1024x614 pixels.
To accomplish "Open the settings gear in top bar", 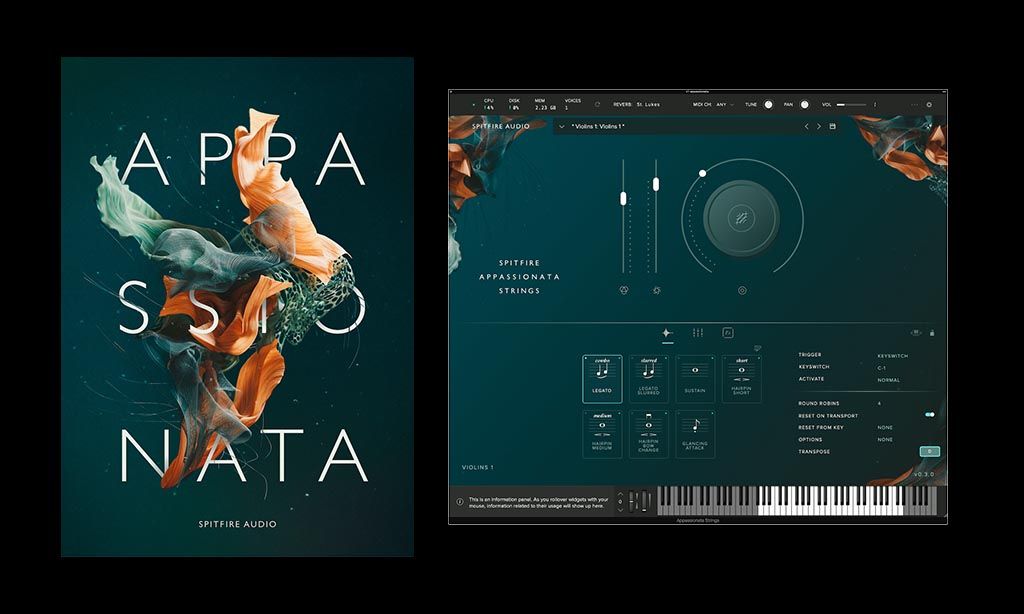I will [x=929, y=105].
